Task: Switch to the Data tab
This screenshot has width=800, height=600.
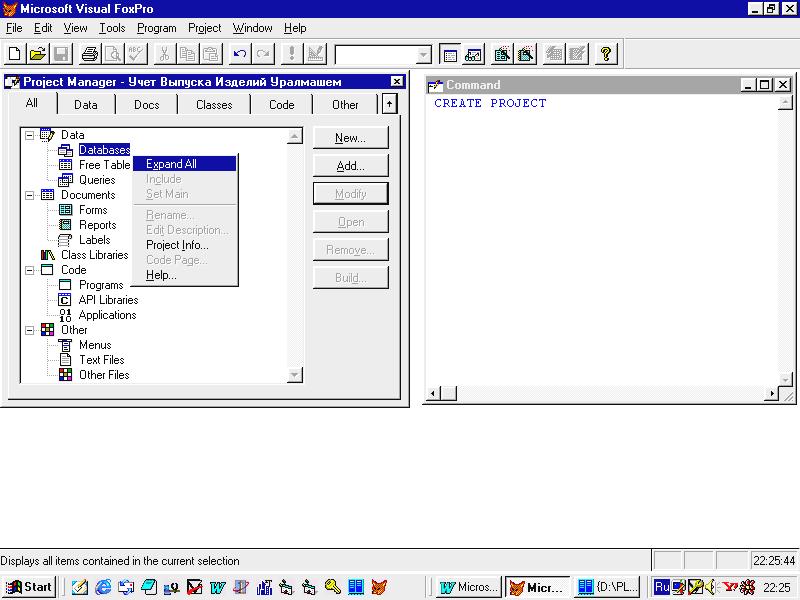Action: tap(86, 105)
